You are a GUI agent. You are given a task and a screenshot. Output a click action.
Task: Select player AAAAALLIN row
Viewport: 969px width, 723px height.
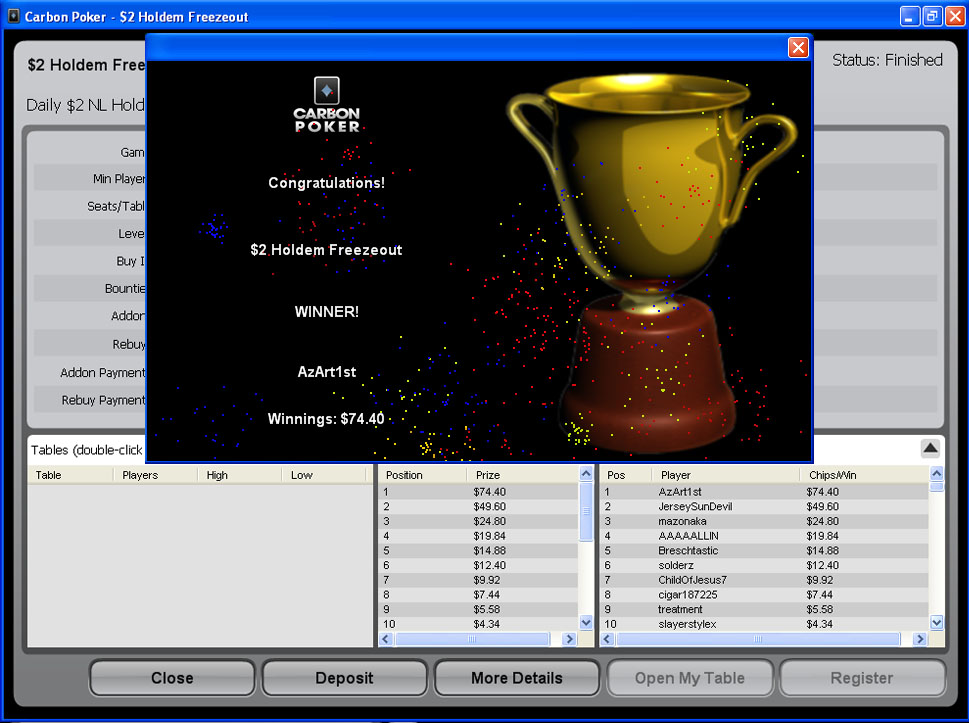764,536
